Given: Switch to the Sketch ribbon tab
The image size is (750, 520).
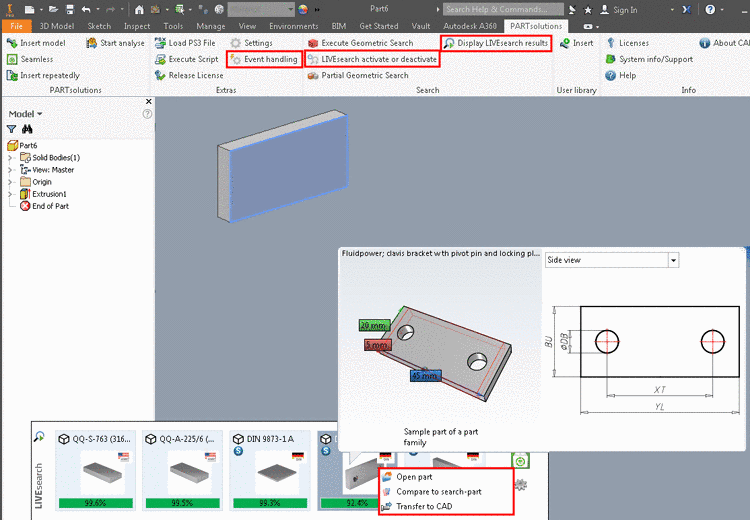Looking at the screenshot, I should click(99, 25).
